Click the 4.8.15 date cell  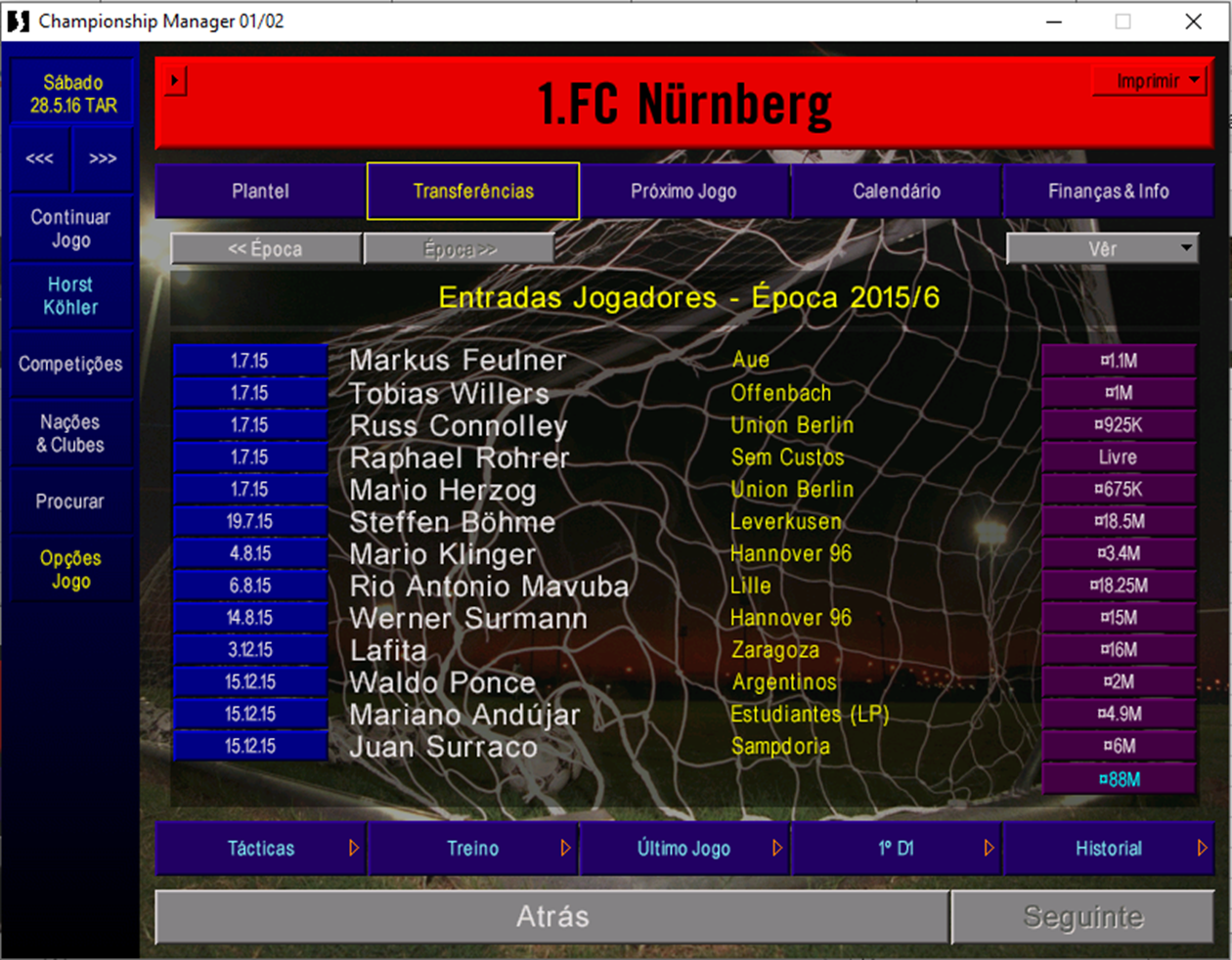coord(250,553)
